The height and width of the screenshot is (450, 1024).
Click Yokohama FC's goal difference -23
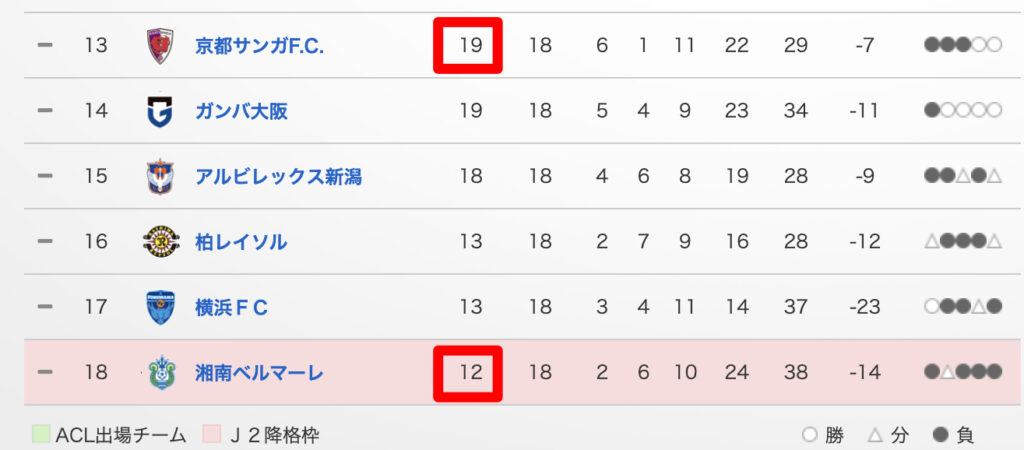(863, 308)
